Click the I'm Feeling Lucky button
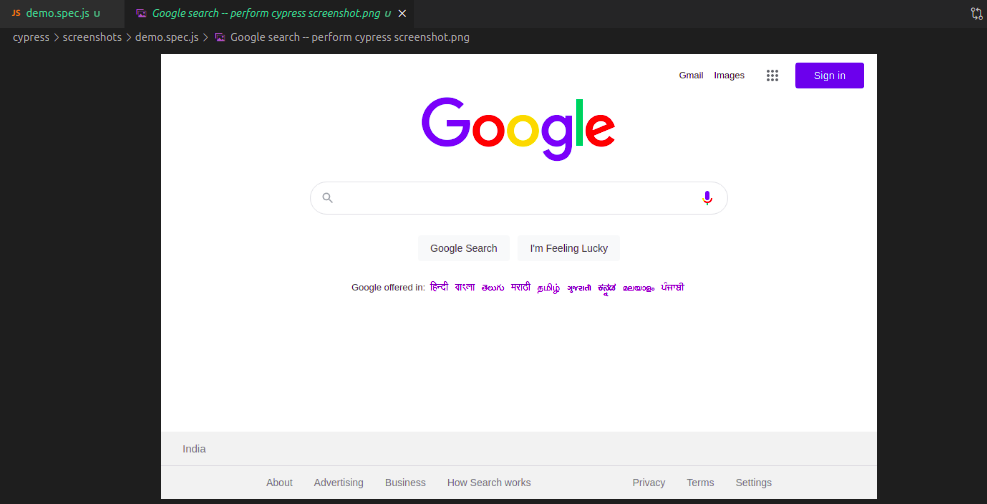Viewport: 987px width, 504px height. tap(568, 248)
